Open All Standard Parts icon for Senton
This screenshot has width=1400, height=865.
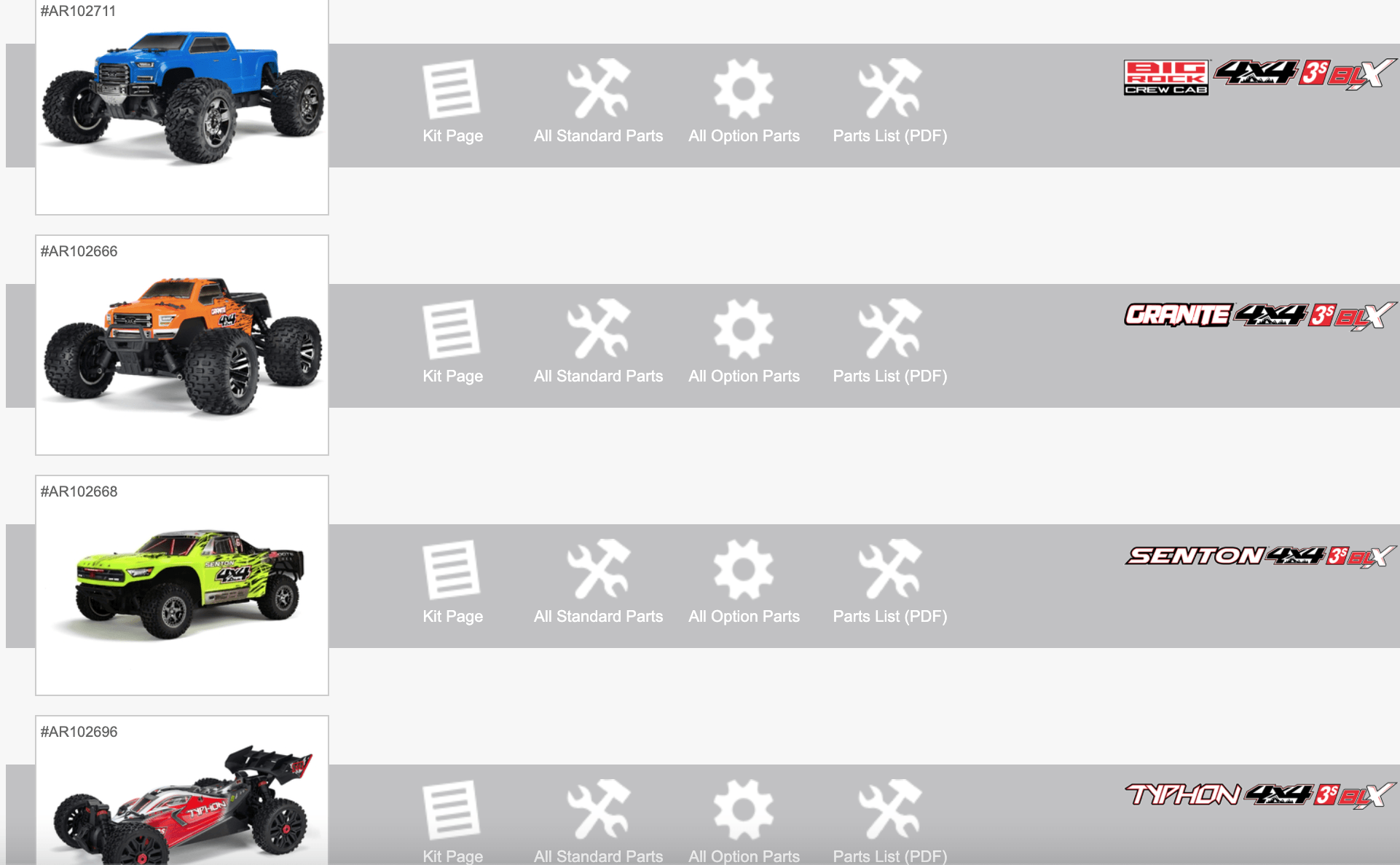598,569
